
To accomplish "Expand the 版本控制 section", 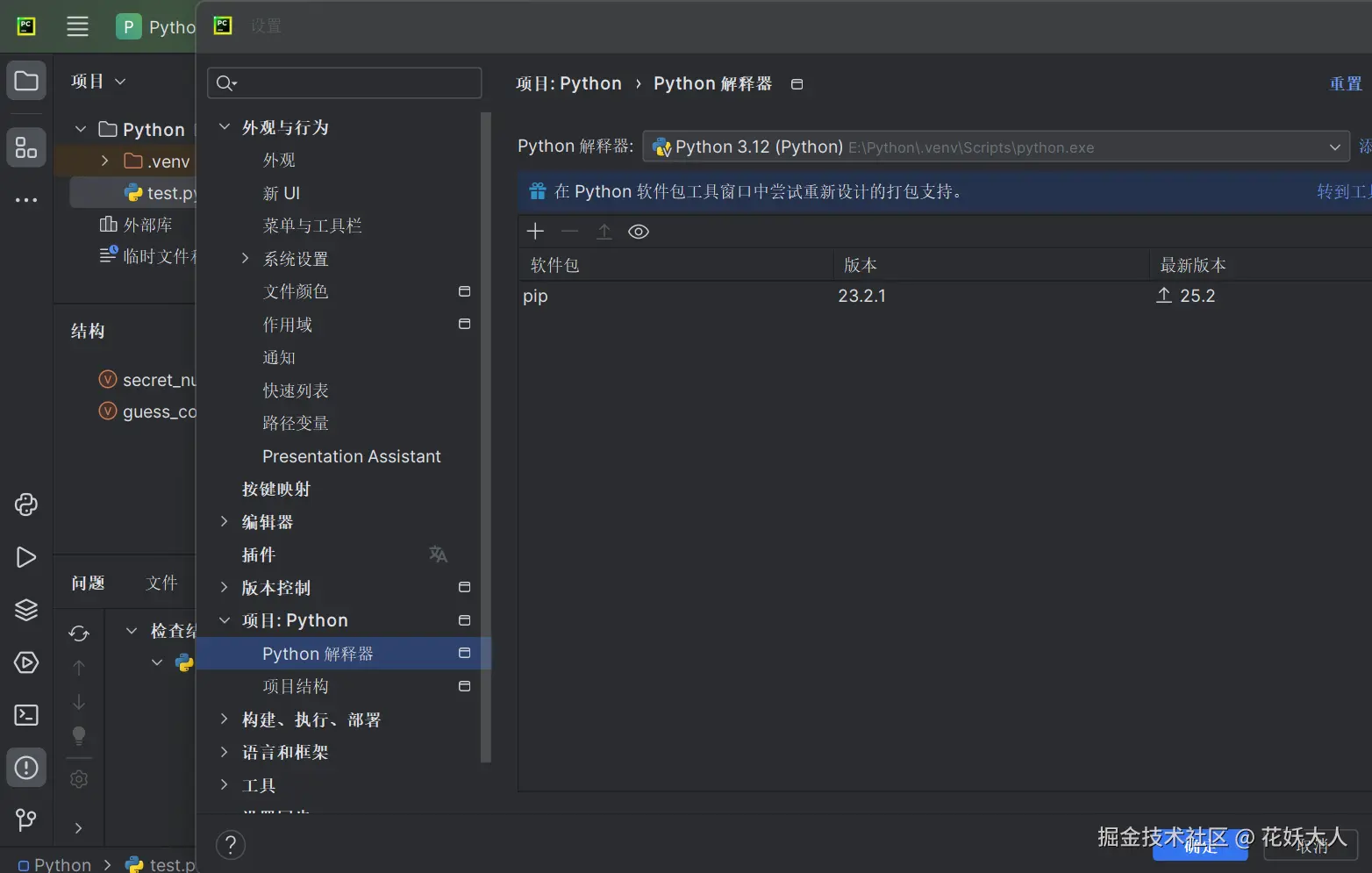I will coord(225,588).
